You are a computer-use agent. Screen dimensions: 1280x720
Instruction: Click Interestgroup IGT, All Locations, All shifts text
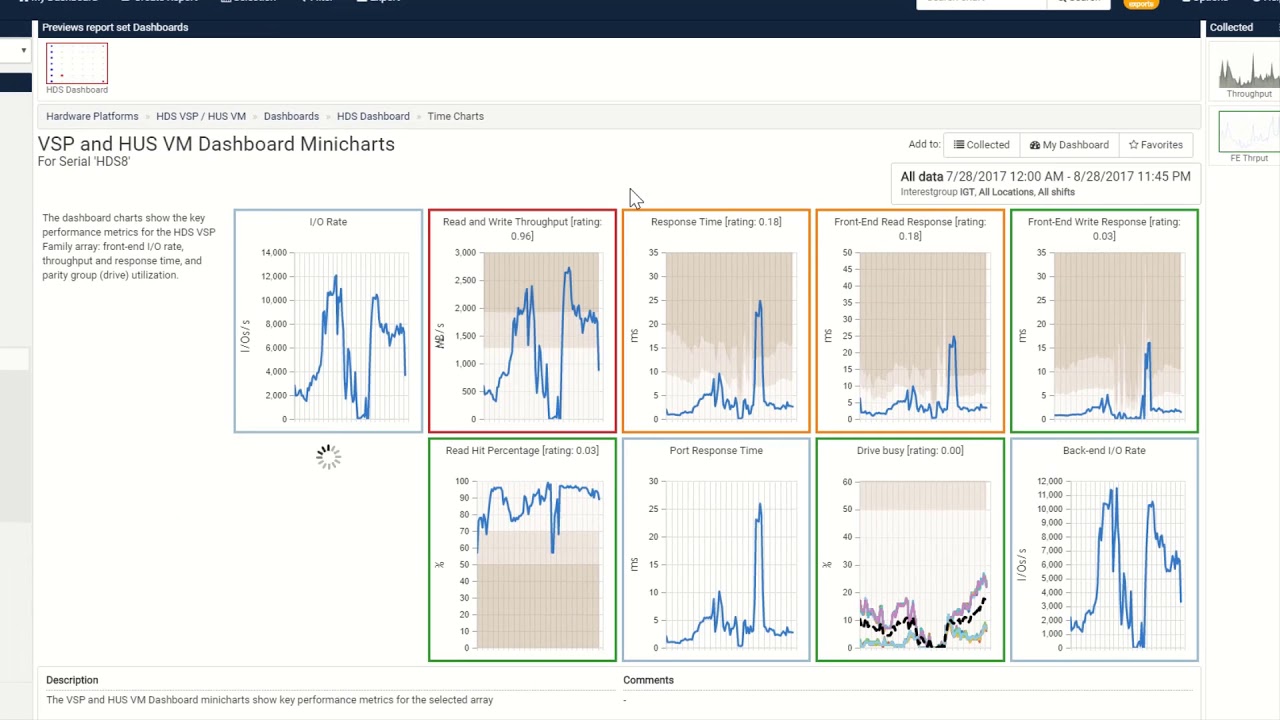(x=988, y=192)
